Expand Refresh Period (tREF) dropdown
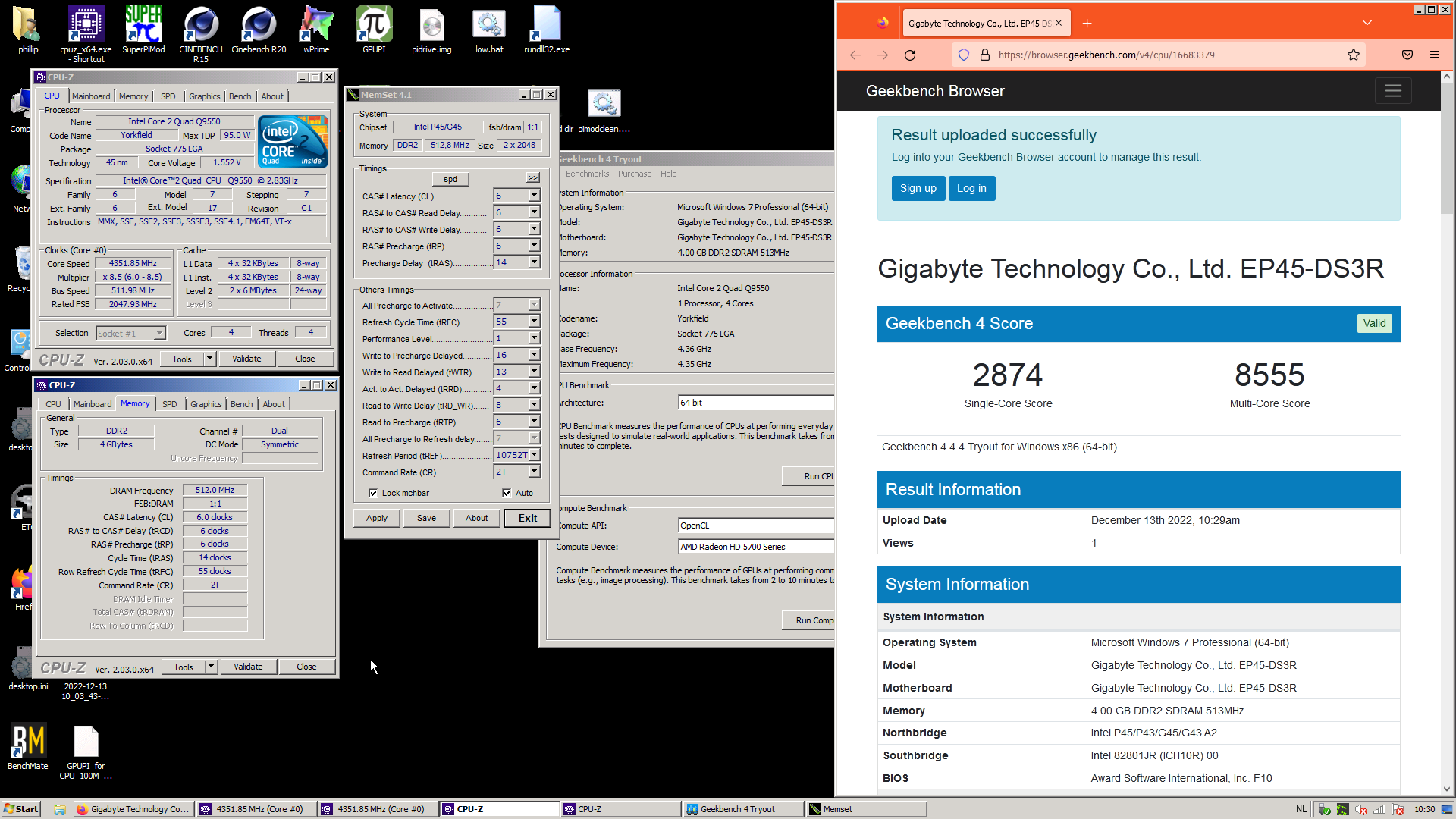1456x819 pixels. pyautogui.click(x=534, y=455)
